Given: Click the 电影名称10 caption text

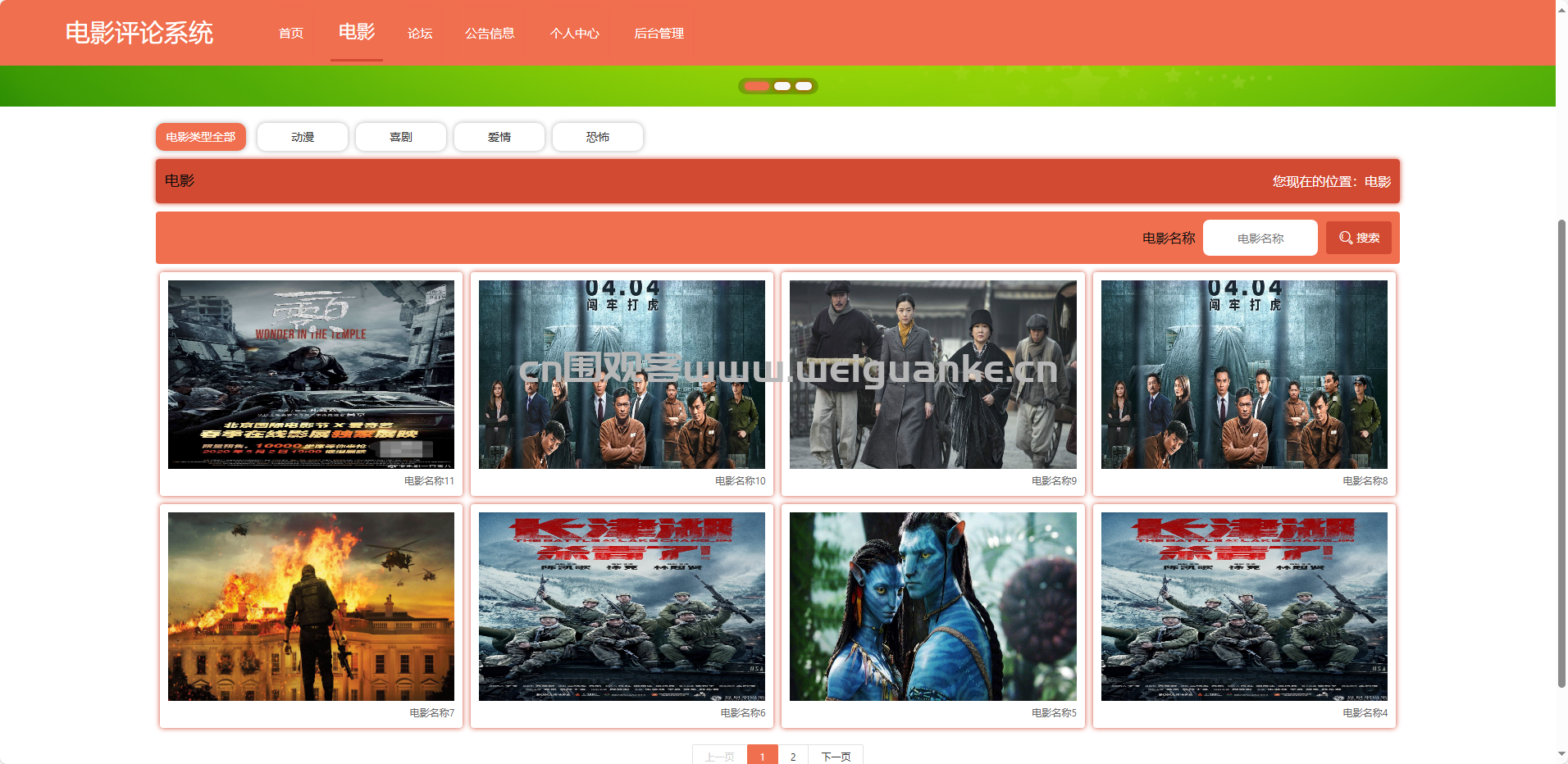Looking at the screenshot, I should point(740,481).
